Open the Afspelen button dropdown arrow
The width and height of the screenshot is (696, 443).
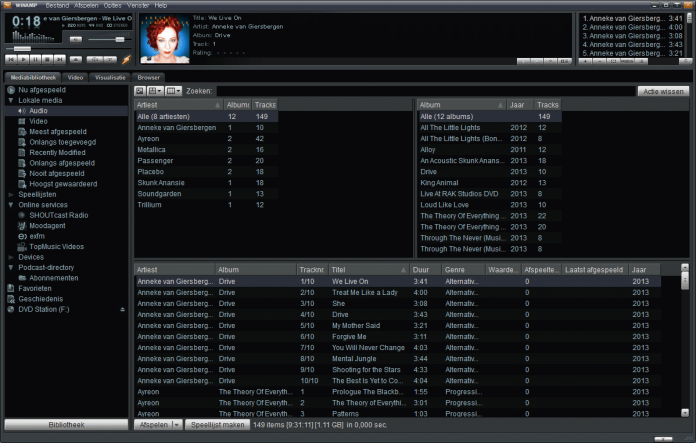click(177, 425)
